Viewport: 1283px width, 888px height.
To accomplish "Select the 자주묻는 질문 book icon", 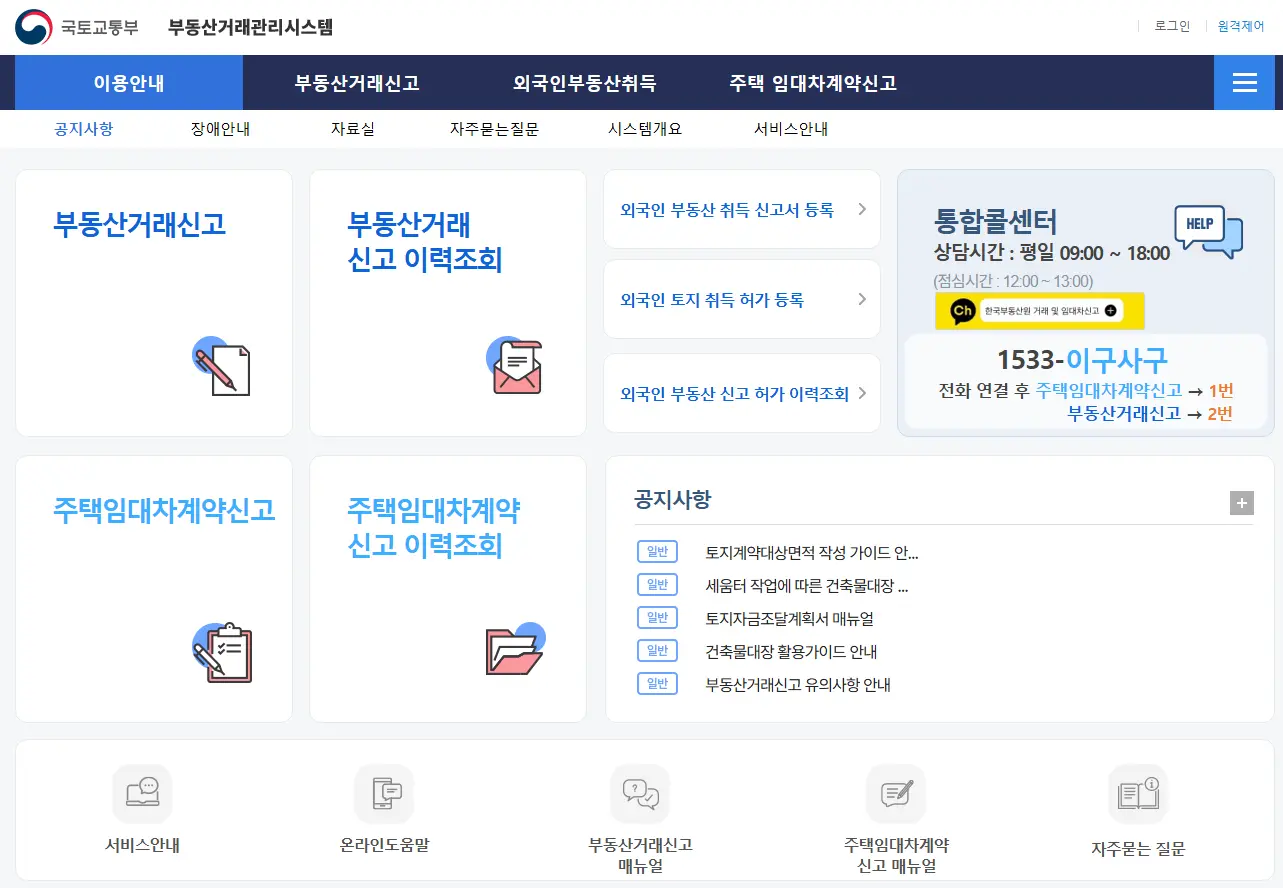I will [1137, 793].
